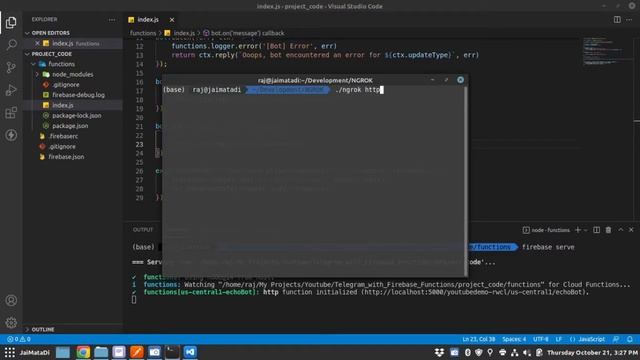Open the Run and Debug view
The width and height of the screenshot is (640, 360).
point(11,90)
